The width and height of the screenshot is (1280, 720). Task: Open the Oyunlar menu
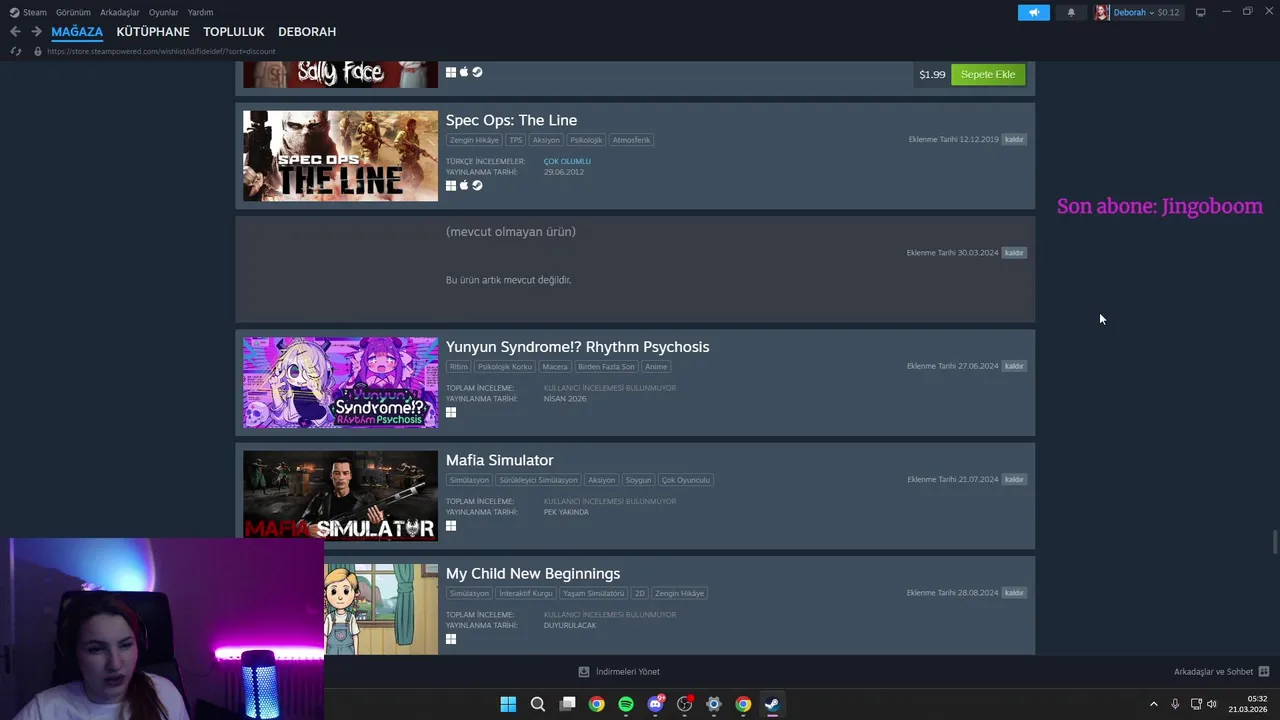[x=164, y=12]
